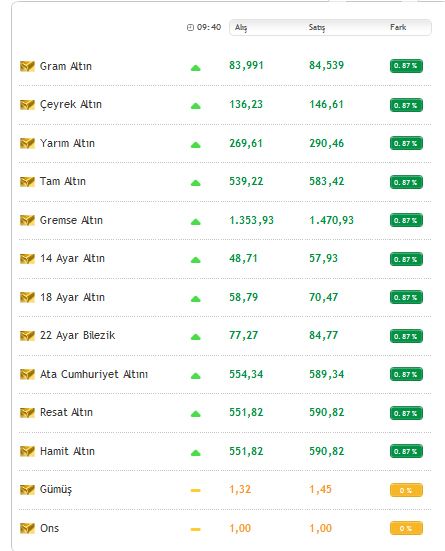
Task: Click the Hamit Altın selling price 590,82
Action: pos(327,451)
